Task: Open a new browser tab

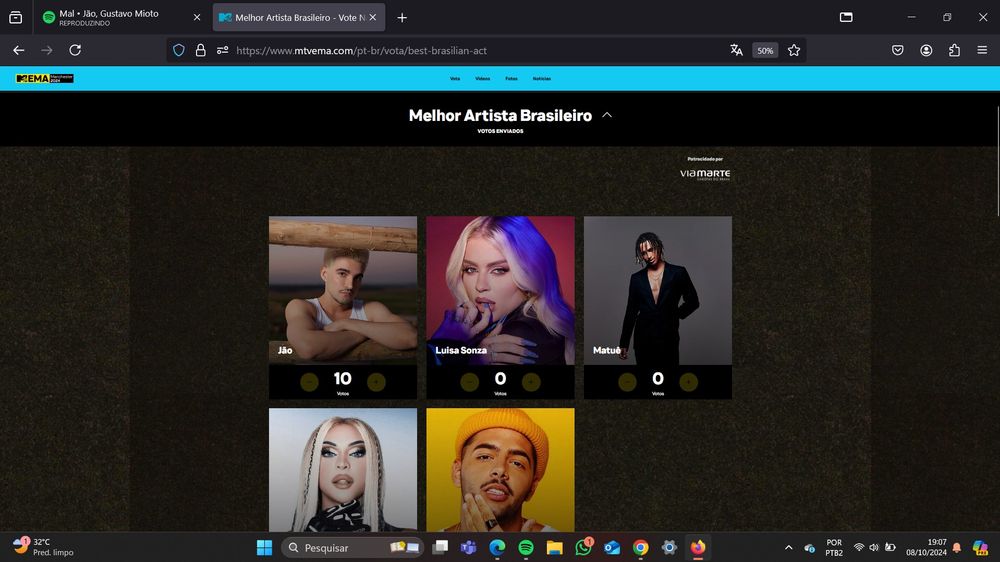Action: pyautogui.click(x=402, y=18)
